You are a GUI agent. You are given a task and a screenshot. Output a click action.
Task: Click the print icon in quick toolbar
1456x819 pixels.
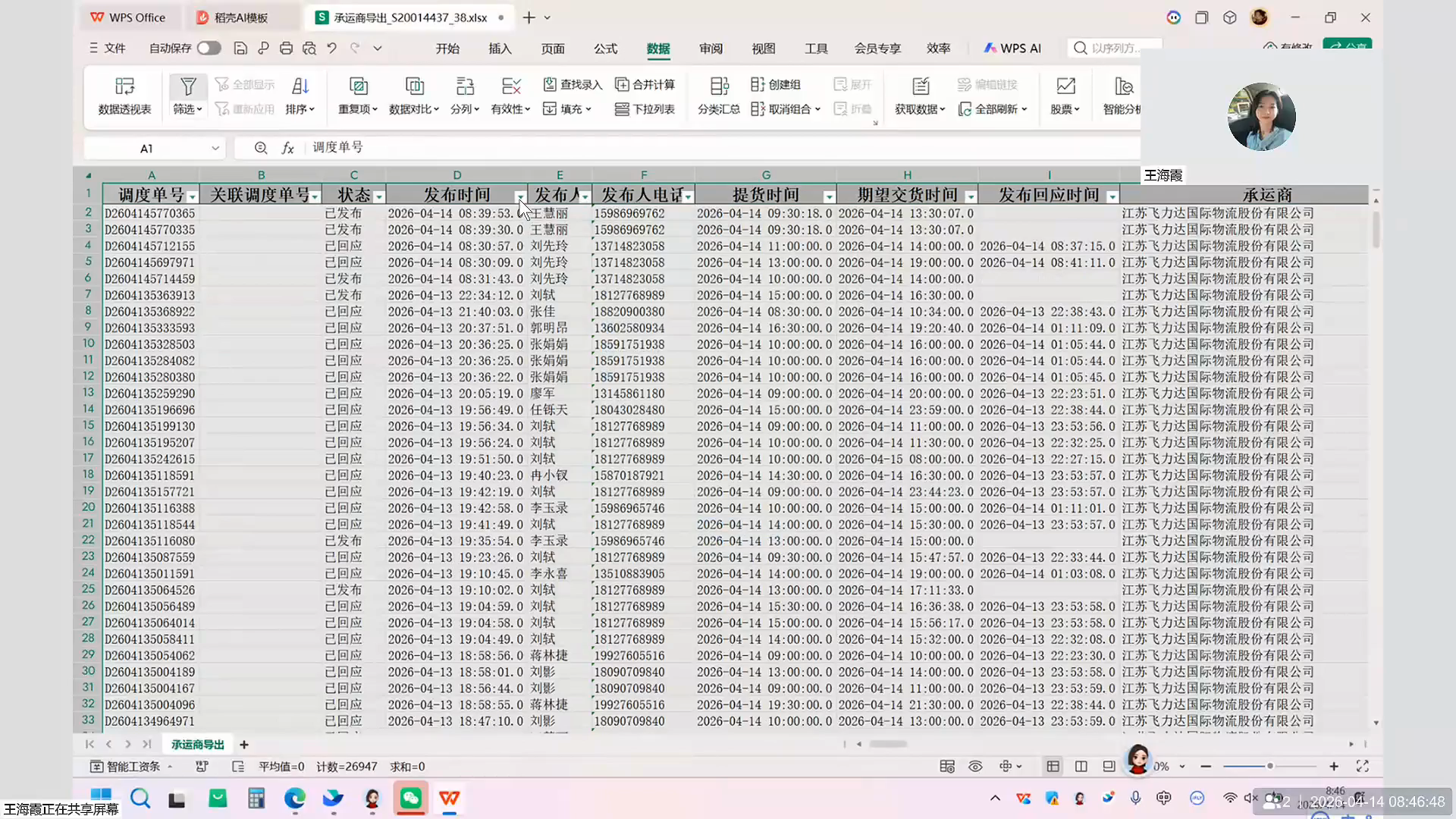click(286, 49)
